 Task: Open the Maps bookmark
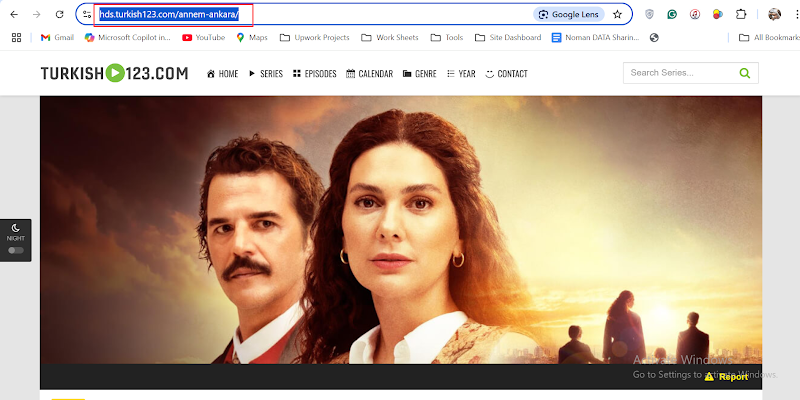(x=252, y=37)
